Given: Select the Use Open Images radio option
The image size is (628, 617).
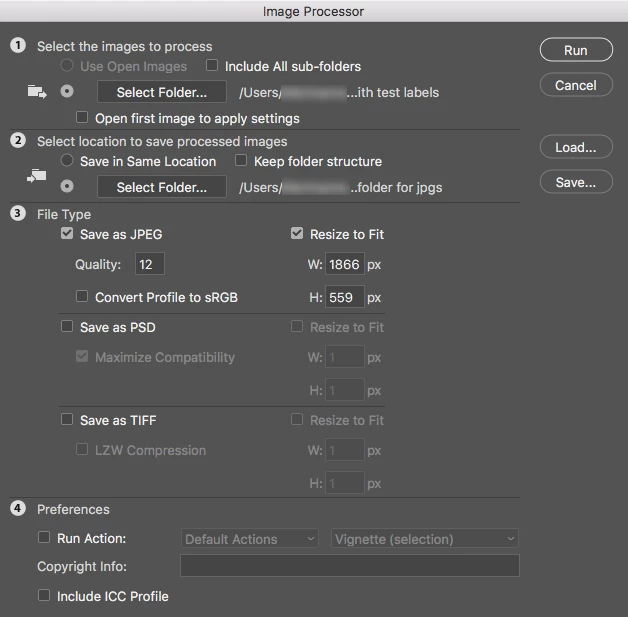Looking at the screenshot, I should 67,65.
